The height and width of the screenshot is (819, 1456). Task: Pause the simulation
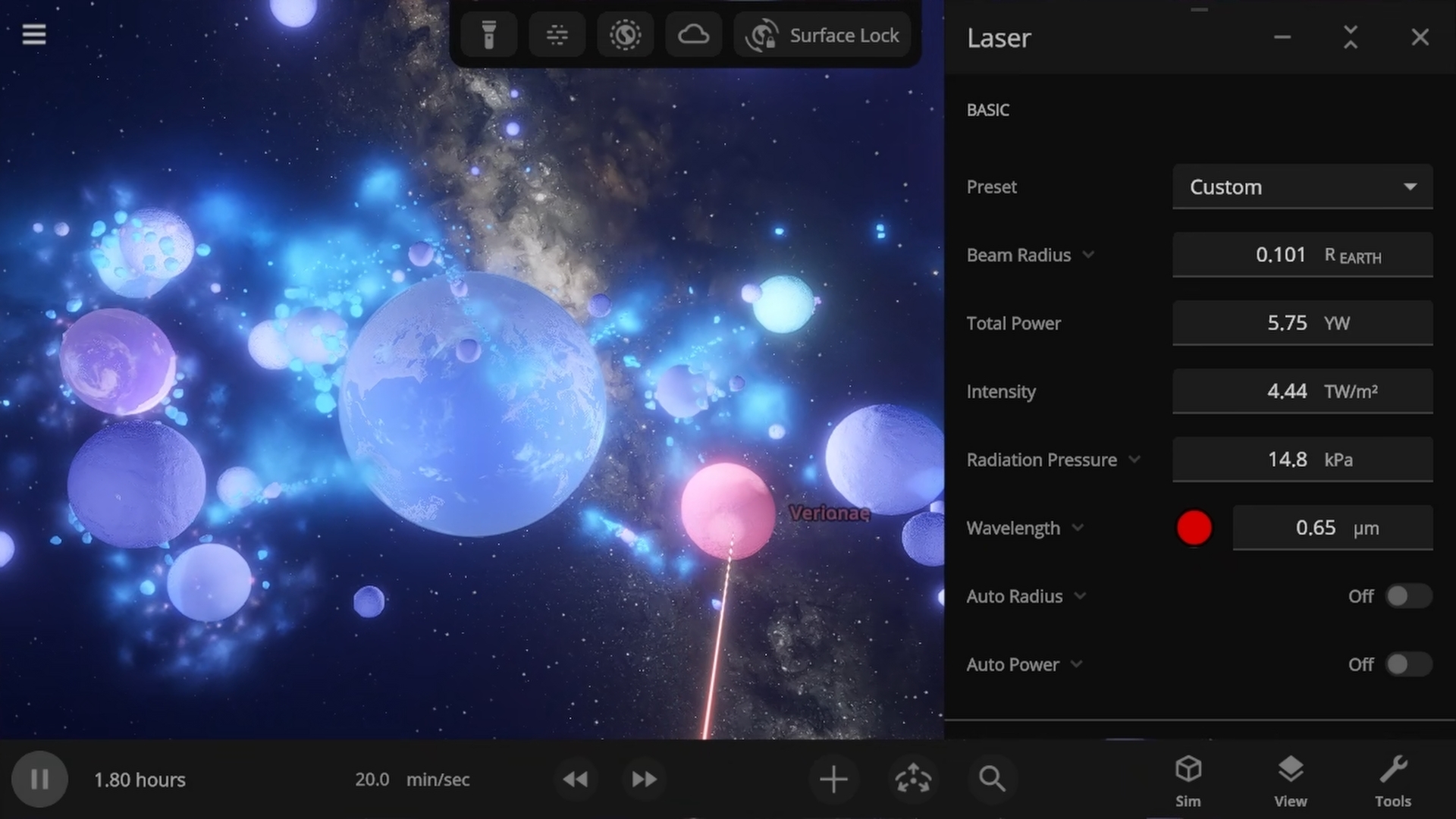tap(39, 779)
